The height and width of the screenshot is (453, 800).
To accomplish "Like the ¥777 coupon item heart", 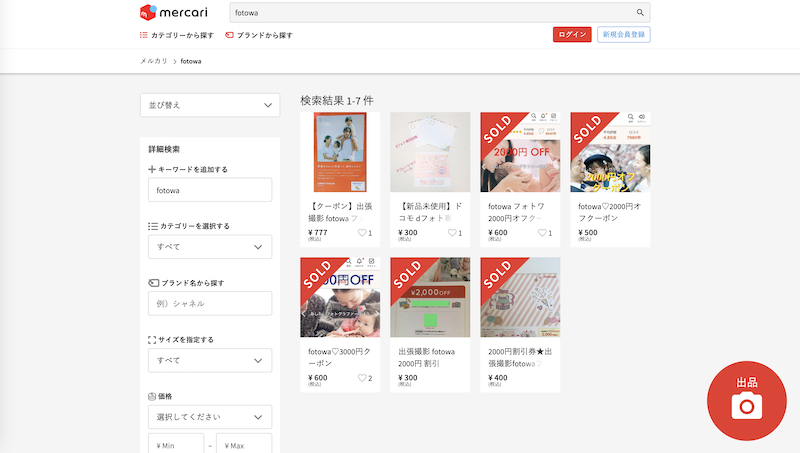I will pyautogui.click(x=362, y=233).
